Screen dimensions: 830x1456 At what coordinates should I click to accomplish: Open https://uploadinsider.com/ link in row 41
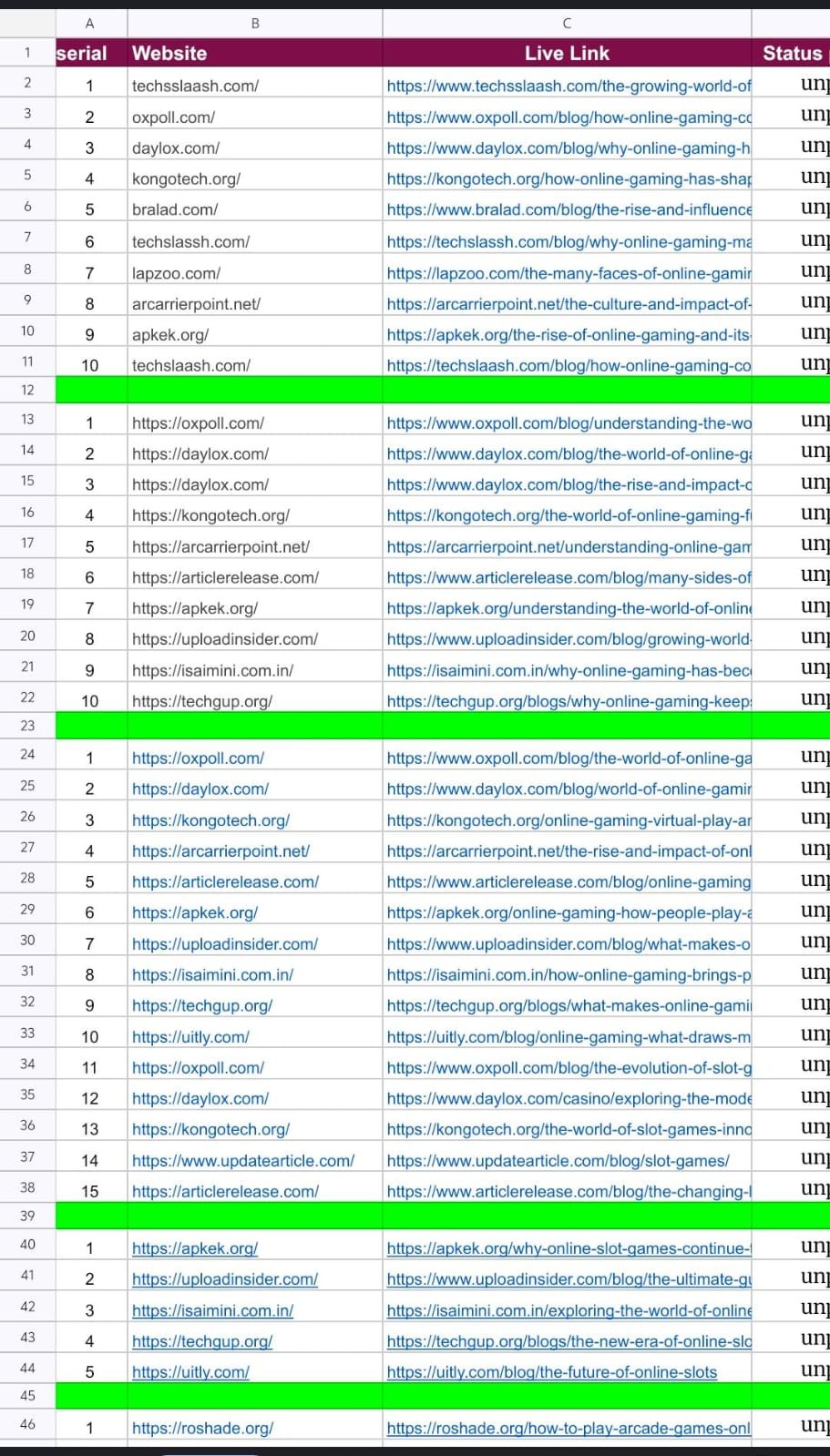tap(225, 1279)
